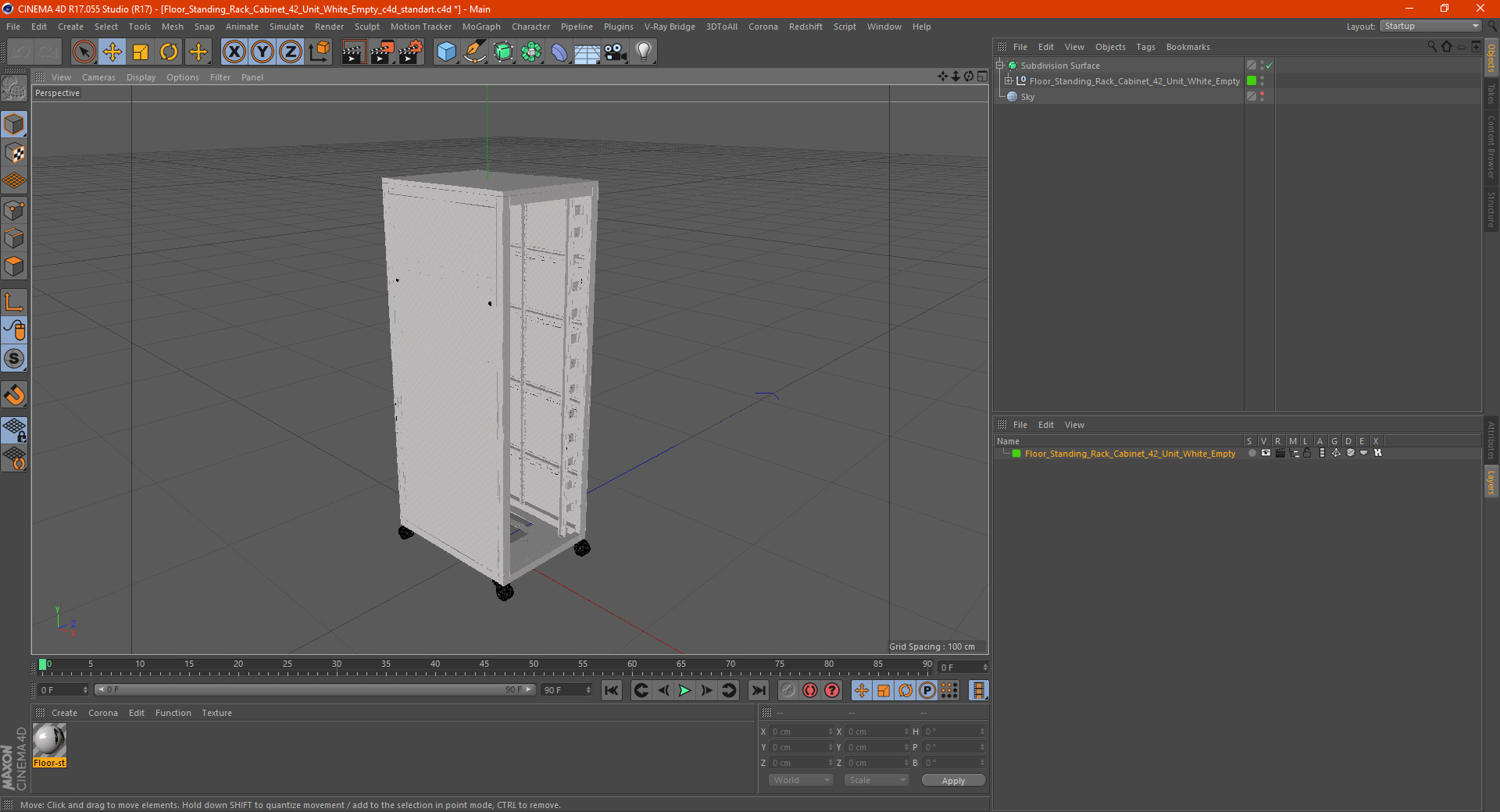Open the Array modeling objects
The image size is (1500, 812).
(x=531, y=52)
